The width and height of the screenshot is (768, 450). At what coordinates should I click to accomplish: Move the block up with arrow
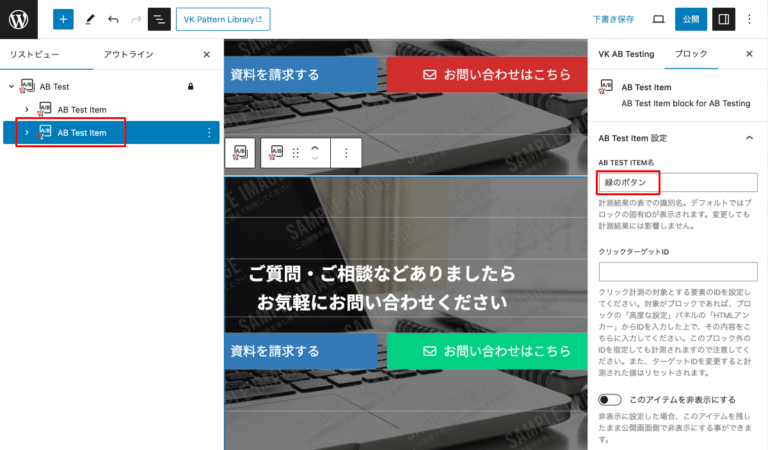point(315,148)
